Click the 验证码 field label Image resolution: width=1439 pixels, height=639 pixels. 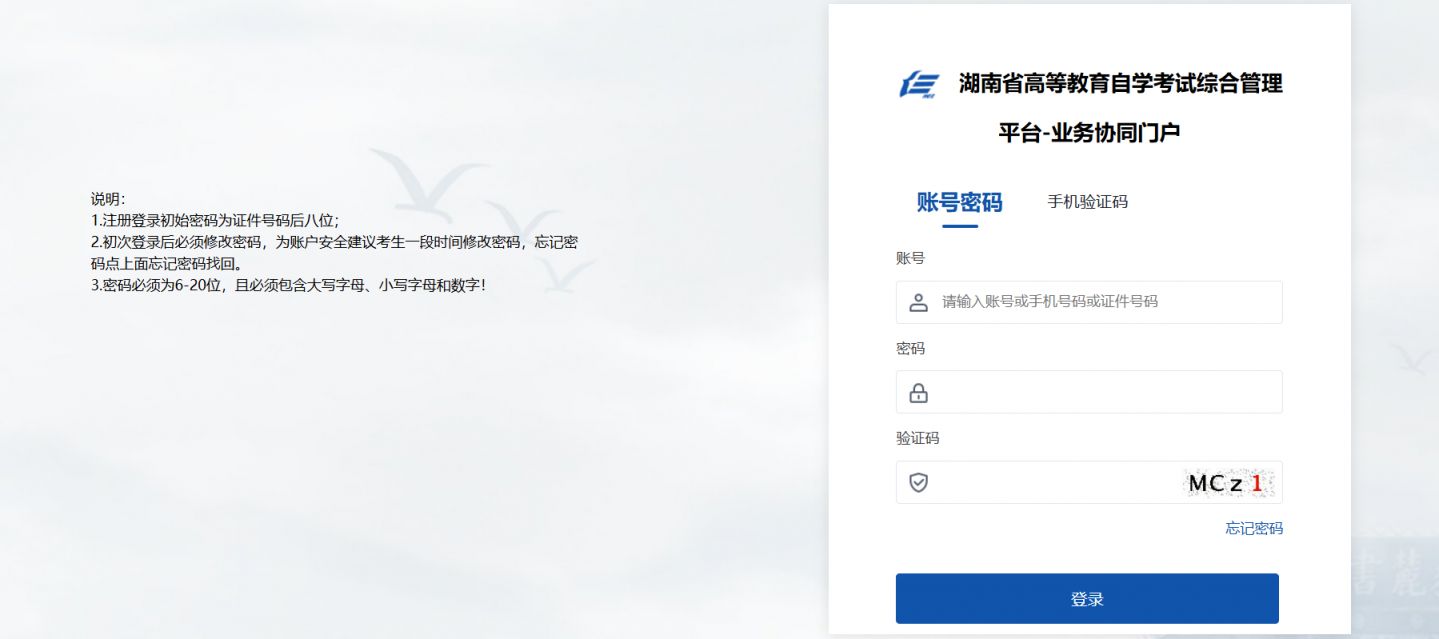pos(917,438)
